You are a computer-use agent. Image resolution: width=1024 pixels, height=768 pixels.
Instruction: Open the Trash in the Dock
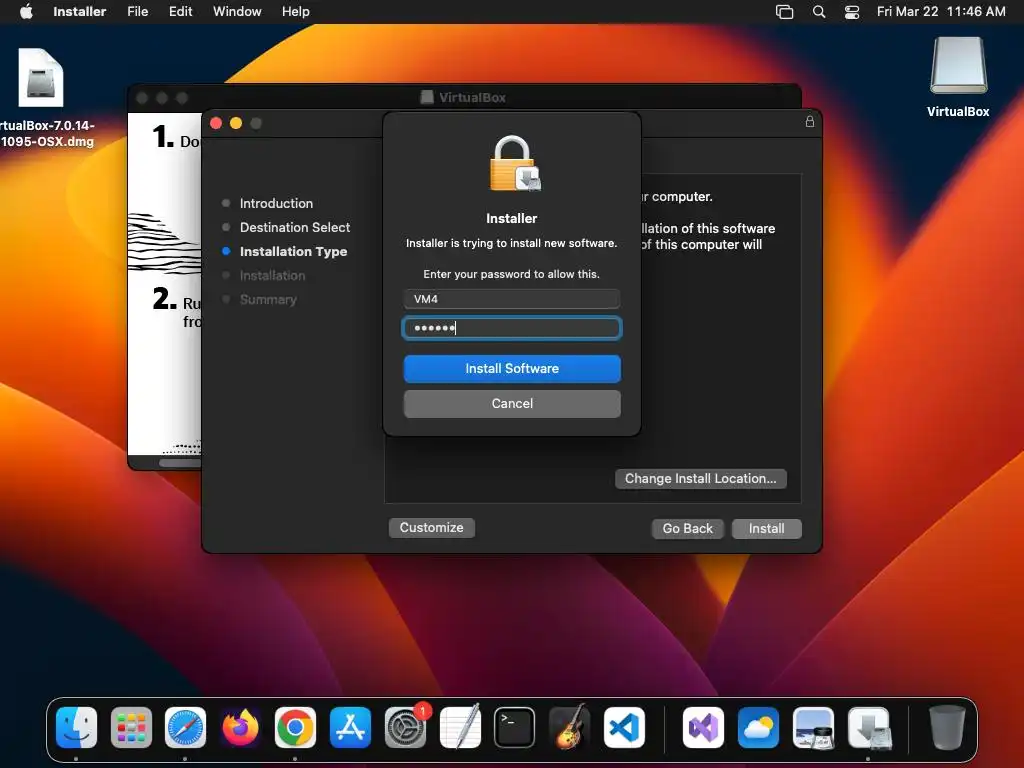pos(947,728)
